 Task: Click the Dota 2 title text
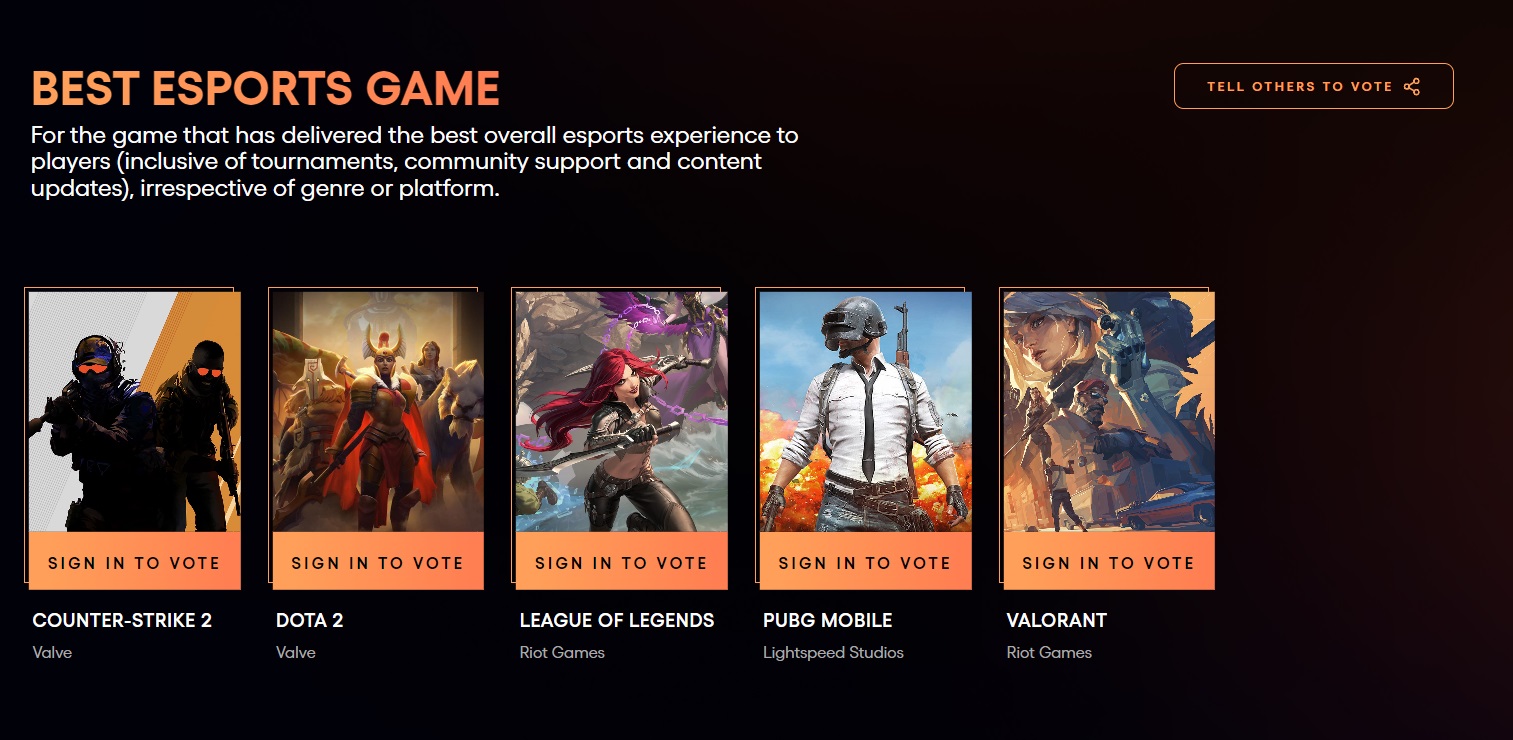(310, 620)
